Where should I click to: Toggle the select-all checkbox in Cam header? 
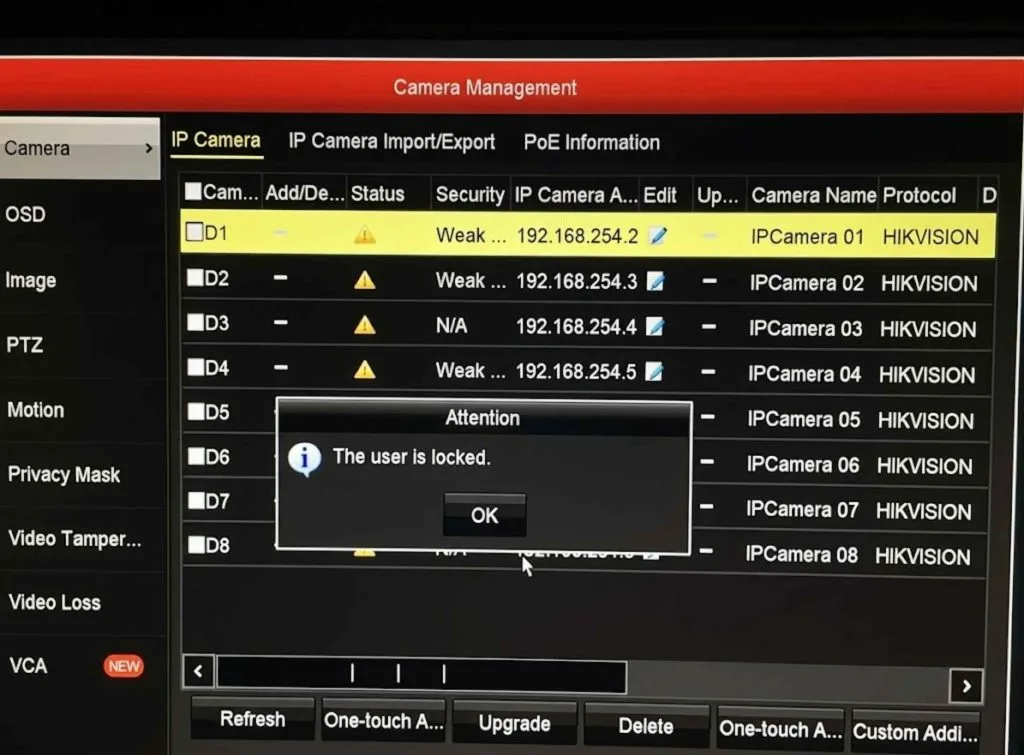pos(193,191)
